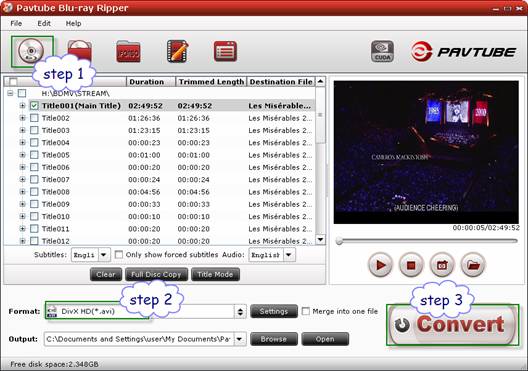Open the Edit menu

click(x=44, y=24)
